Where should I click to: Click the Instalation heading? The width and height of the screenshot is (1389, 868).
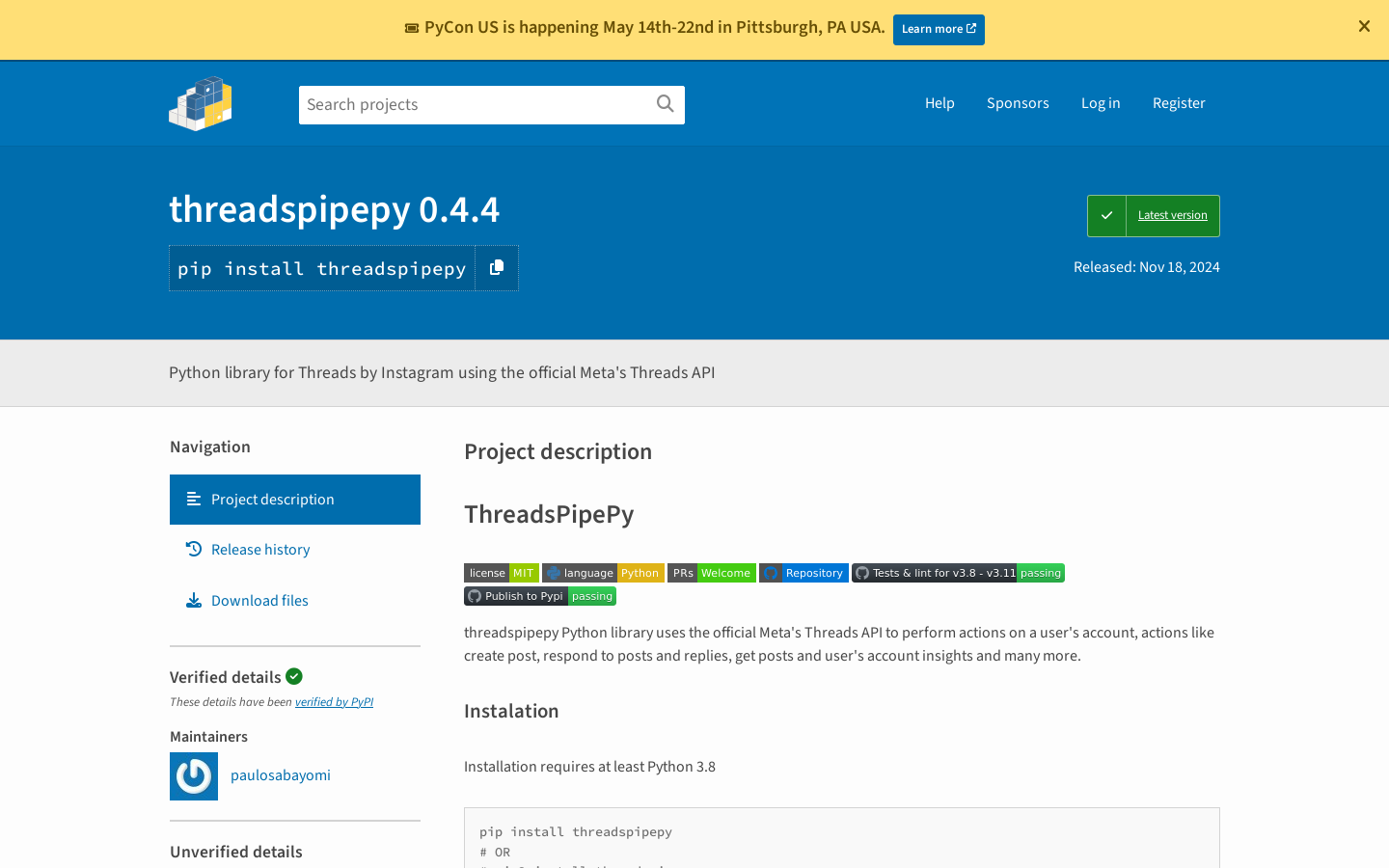pyautogui.click(x=511, y=711)
